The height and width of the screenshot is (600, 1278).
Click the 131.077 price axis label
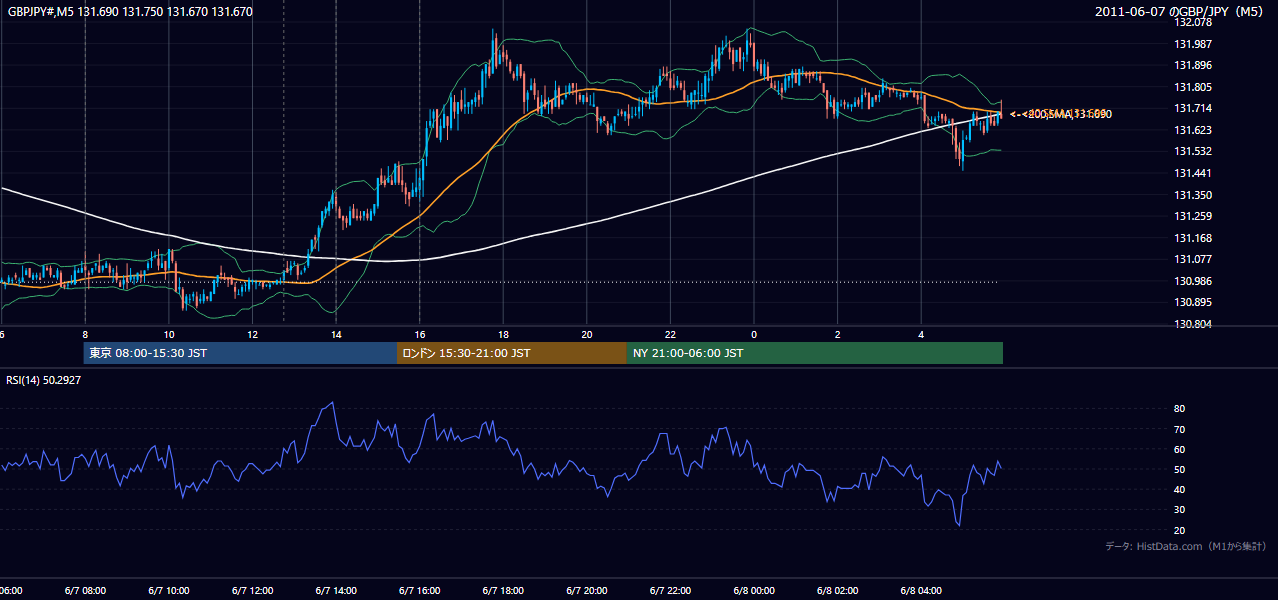1194,259
